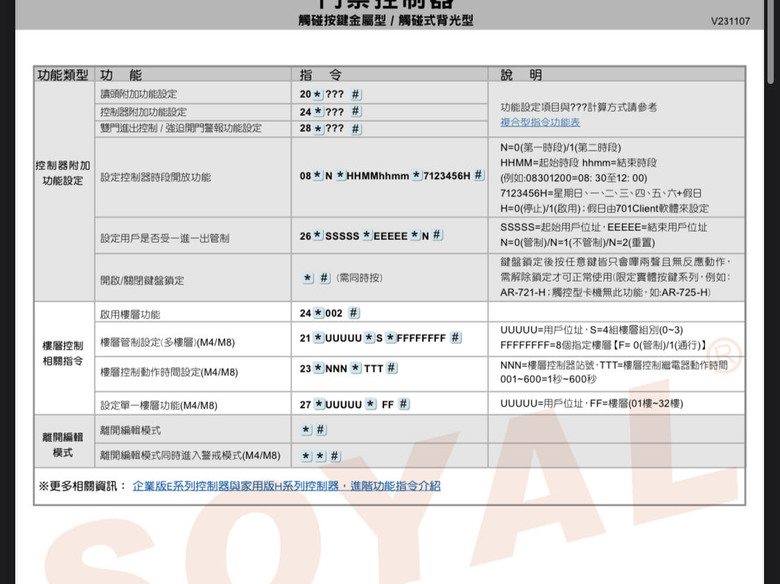The width and height of the screenshot is (780, 584).
Task: Select the version text V231107
Action: 730,21
